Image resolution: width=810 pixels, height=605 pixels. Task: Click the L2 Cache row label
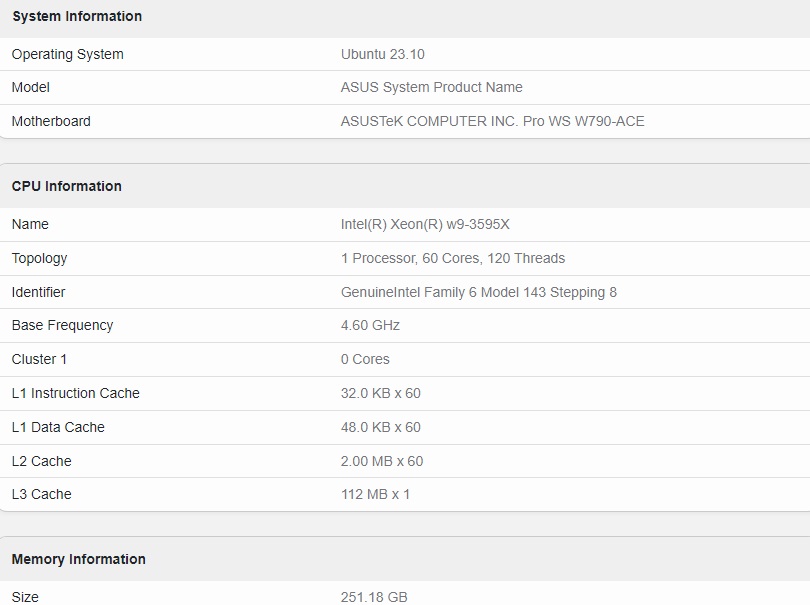coord(41,461)
